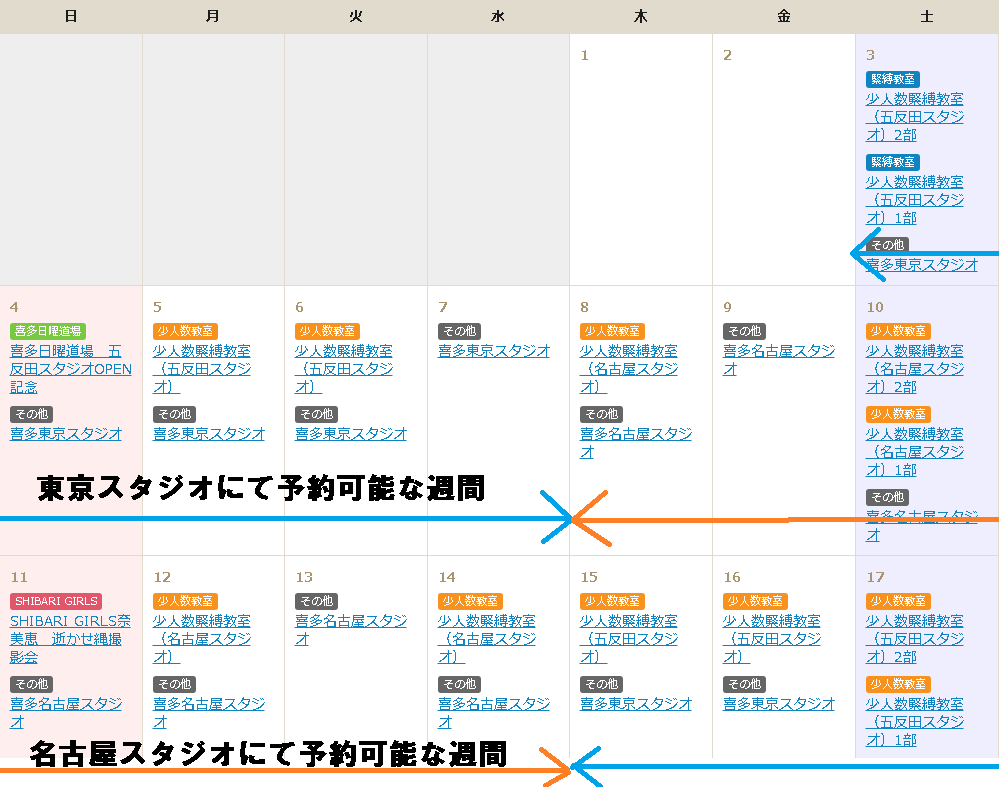Click the red SHIBARI GIRLS tag on the 11th
This screenshot has height=787, width=999.
pyautogui.click(x=56, y=601)
